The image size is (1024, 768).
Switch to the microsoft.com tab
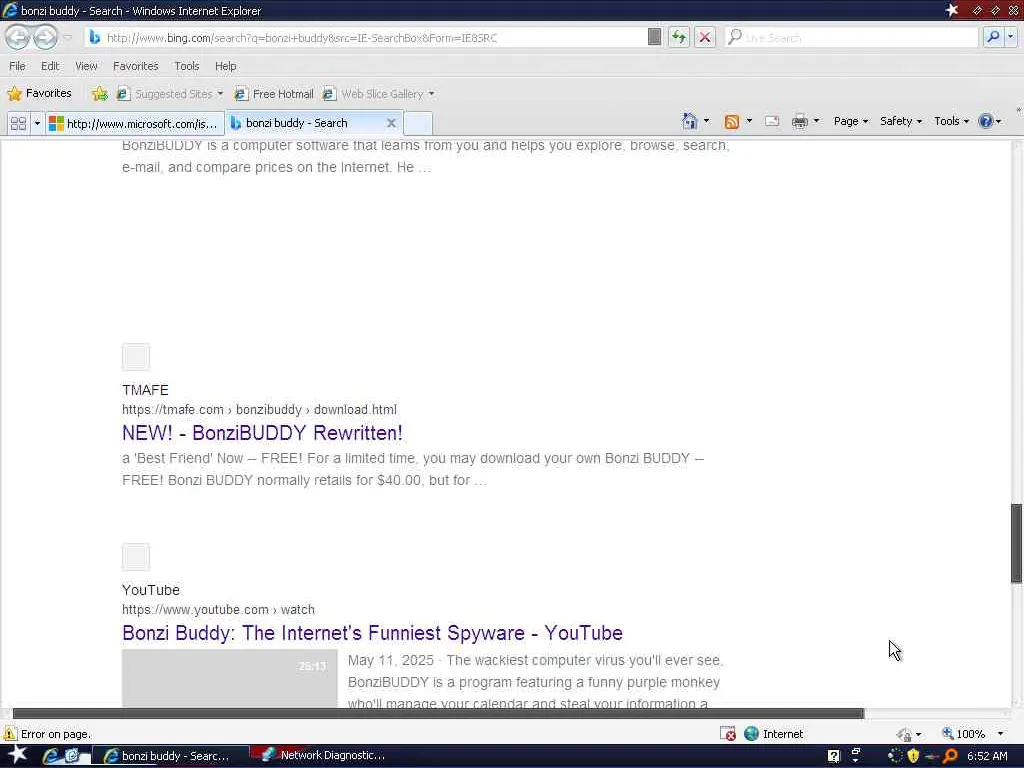(135, 123)
